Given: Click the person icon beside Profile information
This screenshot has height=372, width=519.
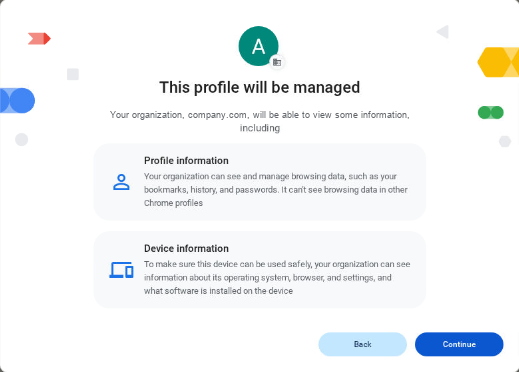Looking at the screenshot, I should click(121, 182).
